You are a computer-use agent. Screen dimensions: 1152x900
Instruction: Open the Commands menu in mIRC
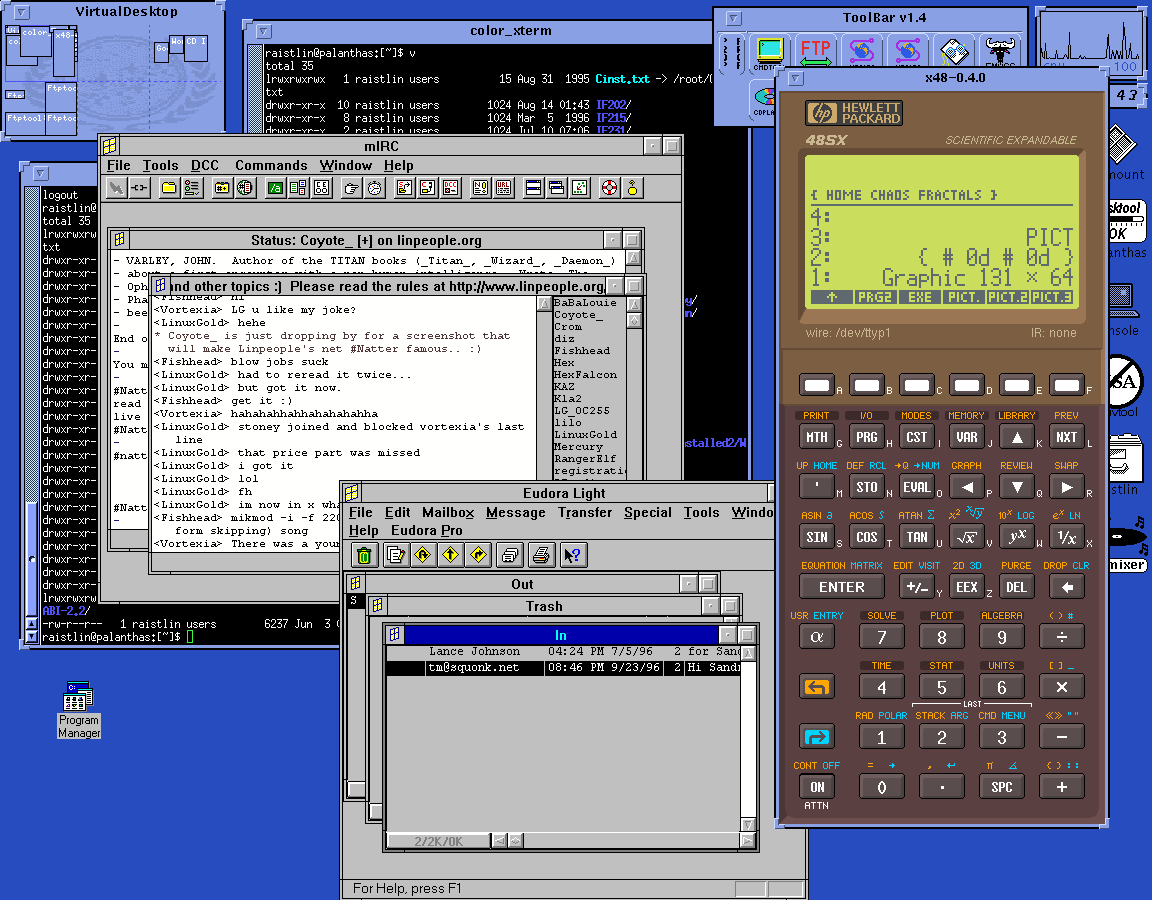coord(271,165)
